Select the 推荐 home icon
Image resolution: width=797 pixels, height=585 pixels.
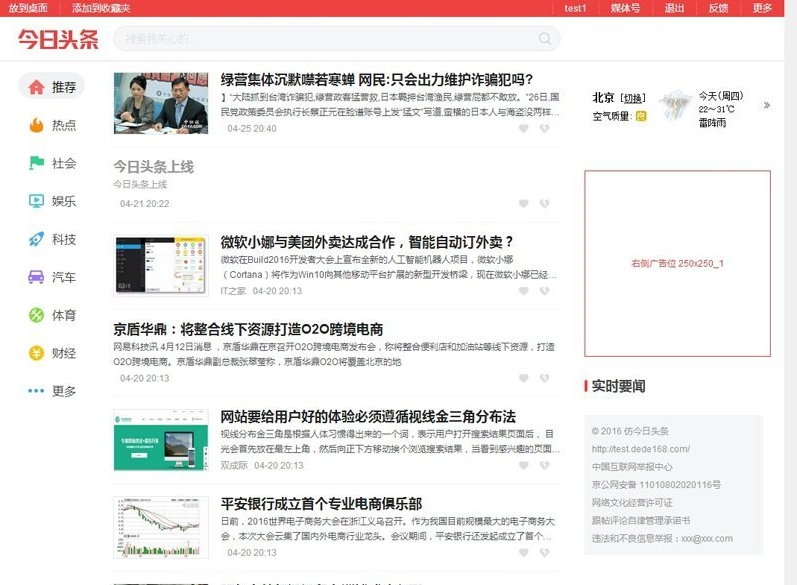(x=36, y=87)
